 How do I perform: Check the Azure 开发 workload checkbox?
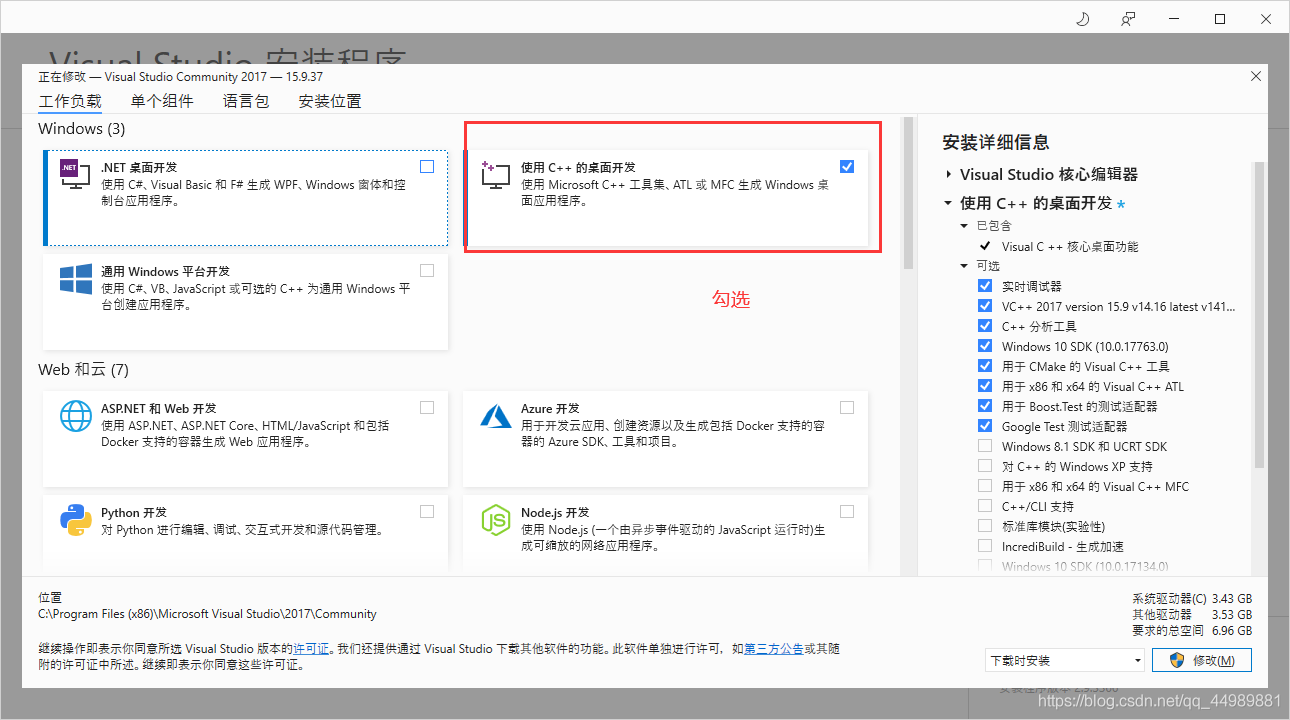click(847, 408)
